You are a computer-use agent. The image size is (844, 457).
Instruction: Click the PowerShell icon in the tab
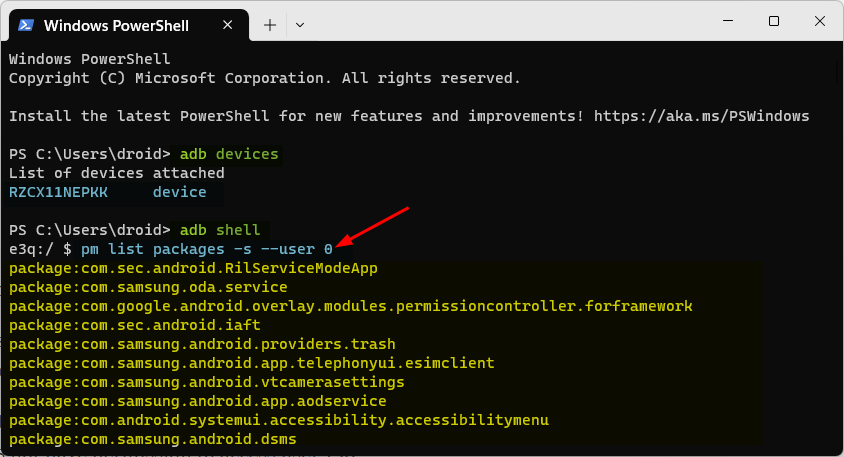(x=27, y=22)
